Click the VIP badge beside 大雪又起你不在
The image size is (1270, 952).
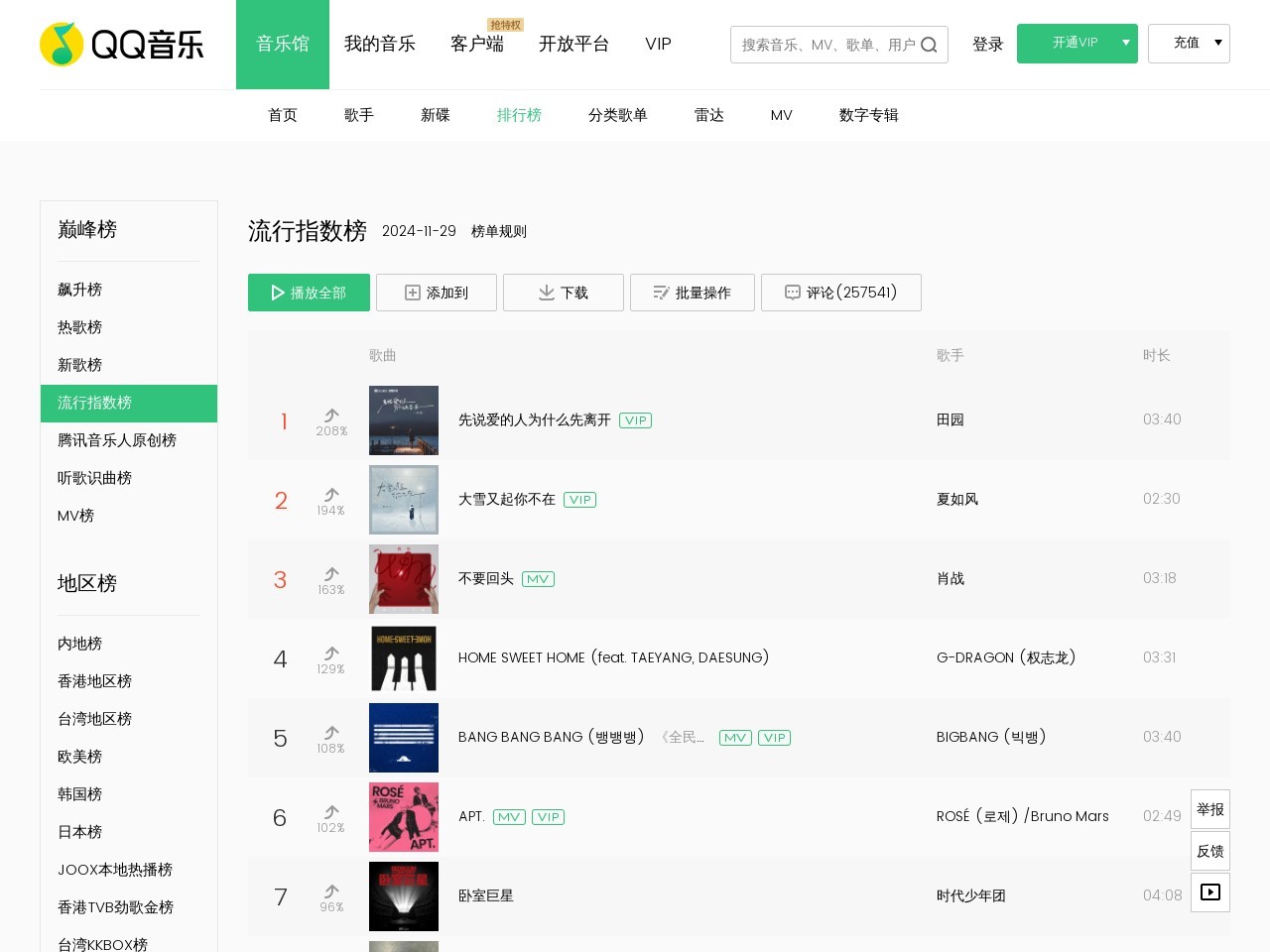(x=579, y=500)
